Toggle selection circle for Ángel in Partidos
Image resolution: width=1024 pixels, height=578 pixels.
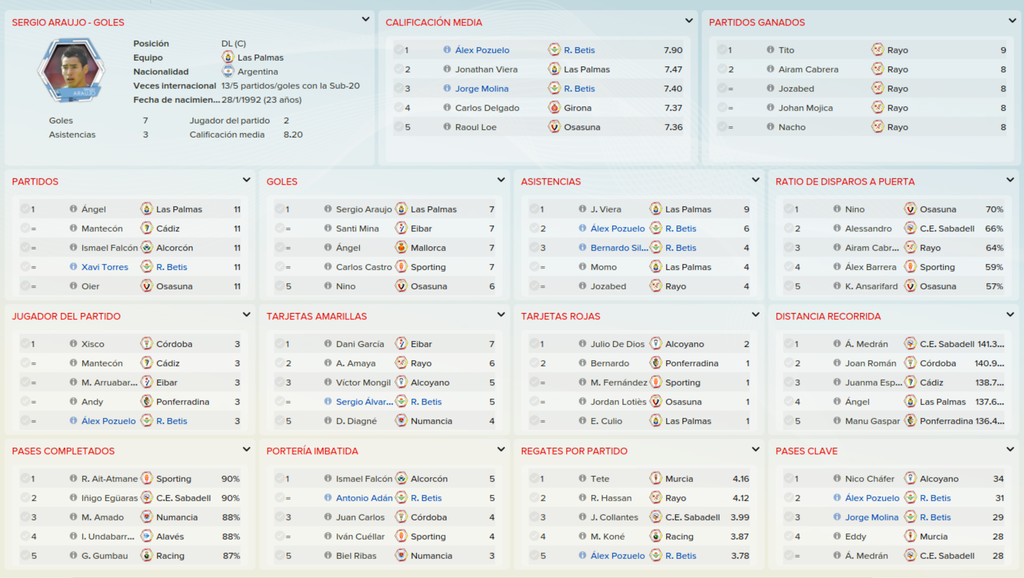(x=25, y=209)
